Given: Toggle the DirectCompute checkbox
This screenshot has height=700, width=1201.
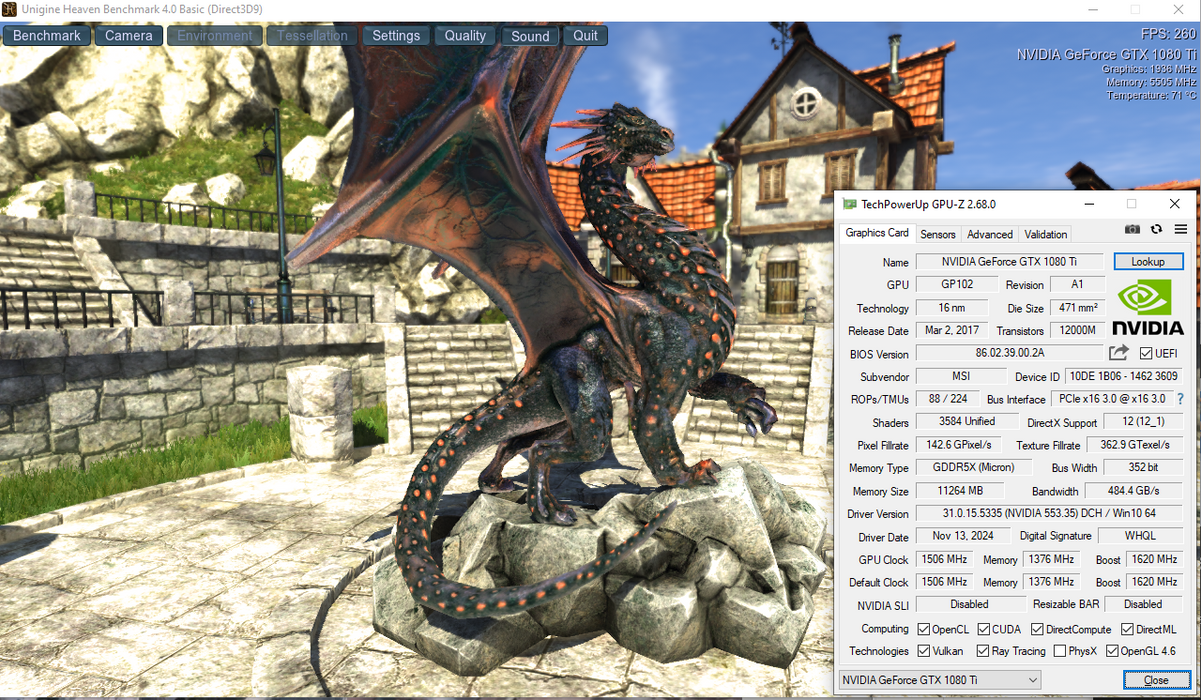Looking at the screenshot, I should [x=1037, y=629].
